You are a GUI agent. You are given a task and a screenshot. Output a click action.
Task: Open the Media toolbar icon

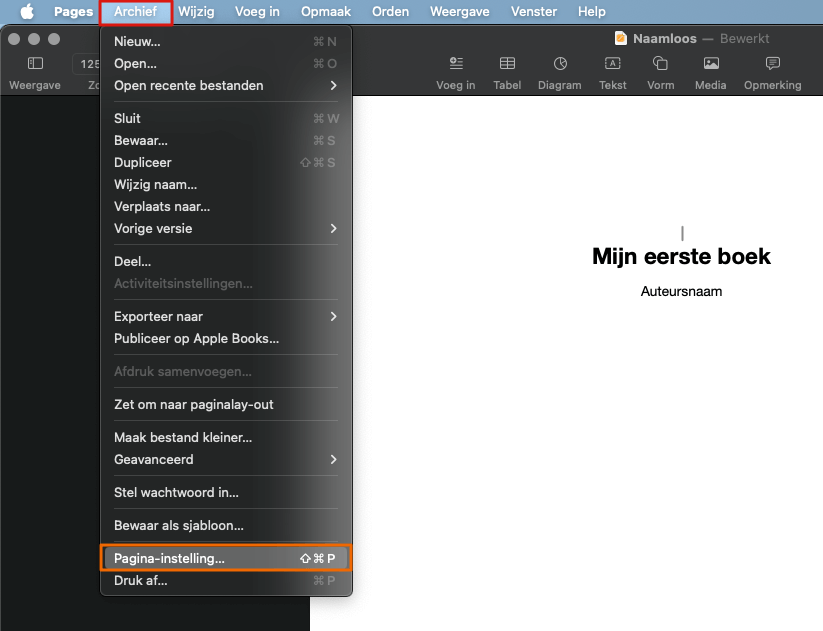click(x=711, y=64)
